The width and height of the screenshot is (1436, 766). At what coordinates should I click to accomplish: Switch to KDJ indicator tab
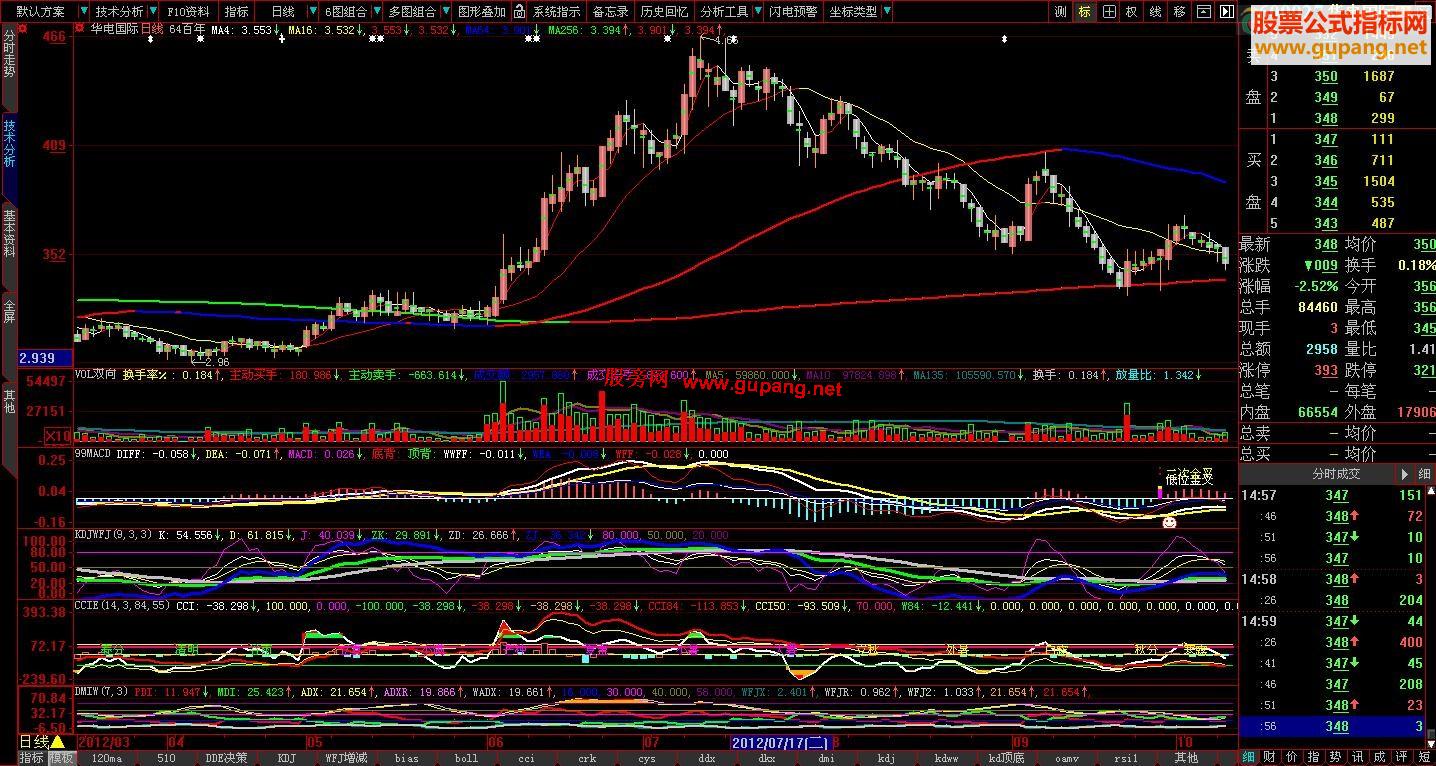286,758
